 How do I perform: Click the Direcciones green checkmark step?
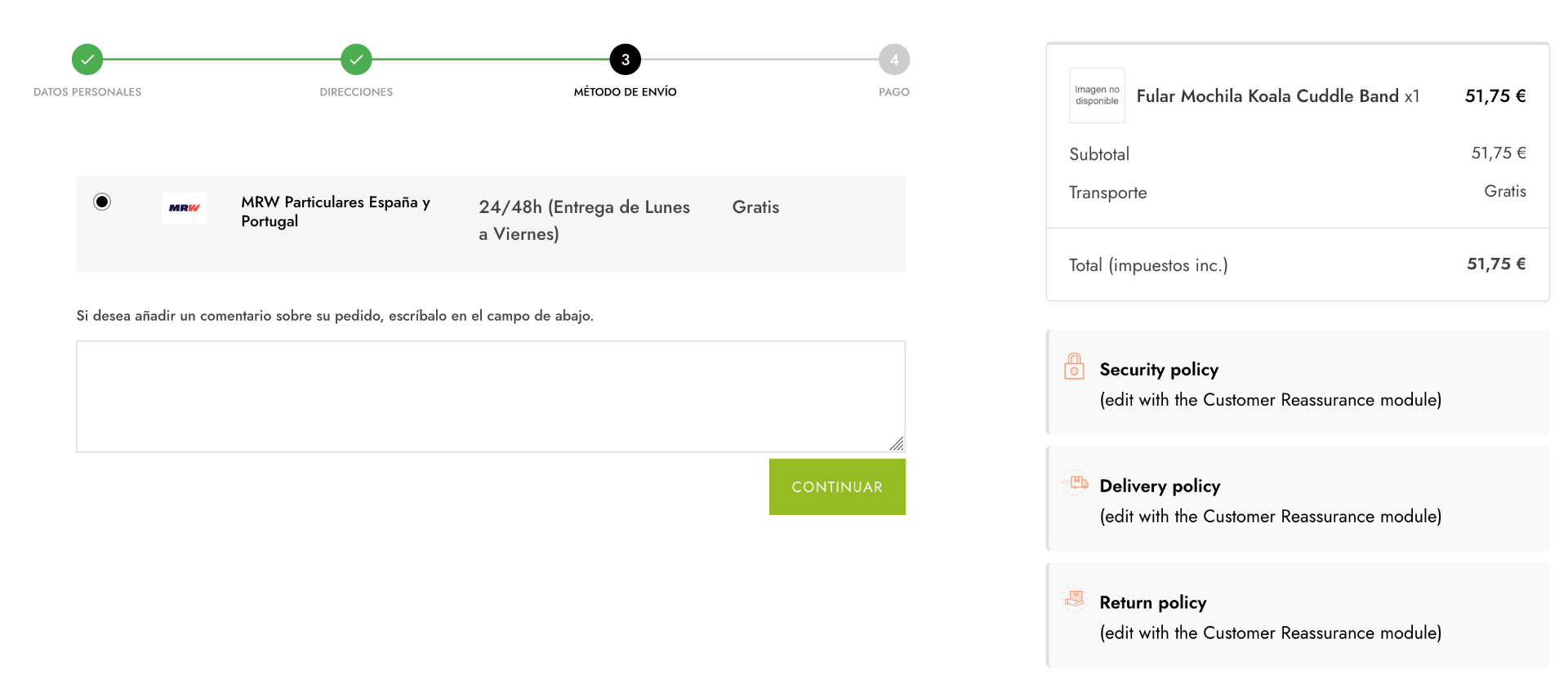pyautogui.click(x=356, y=60)
